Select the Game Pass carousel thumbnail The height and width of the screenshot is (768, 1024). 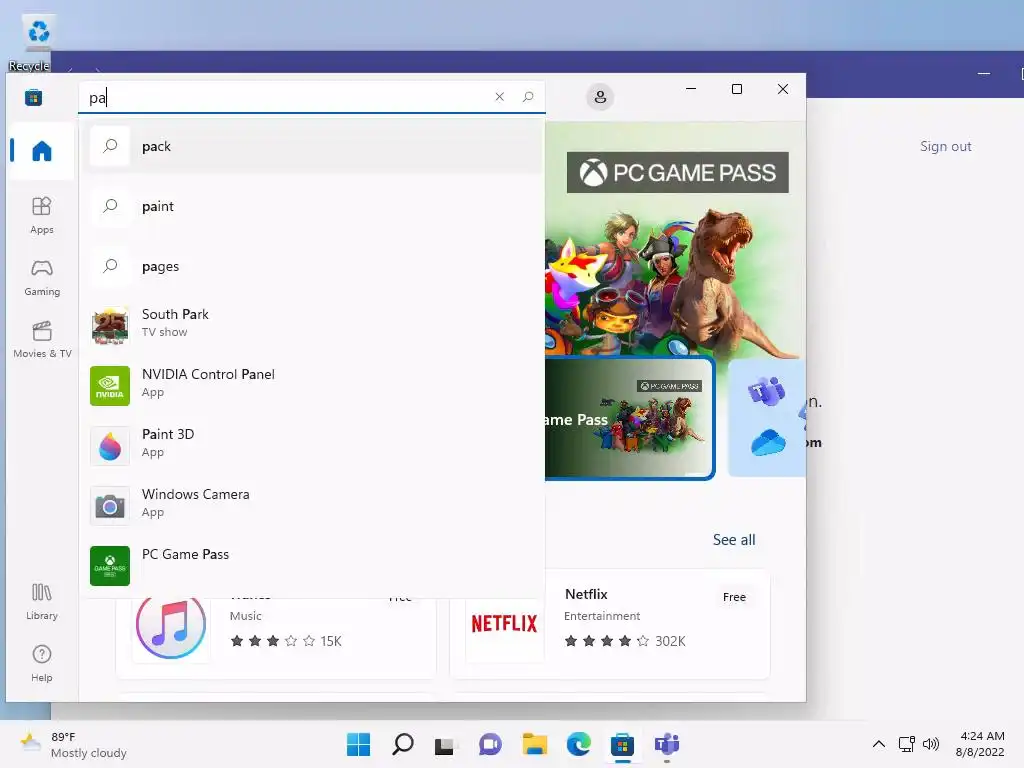pyautogui.click(x=630, y=418)
